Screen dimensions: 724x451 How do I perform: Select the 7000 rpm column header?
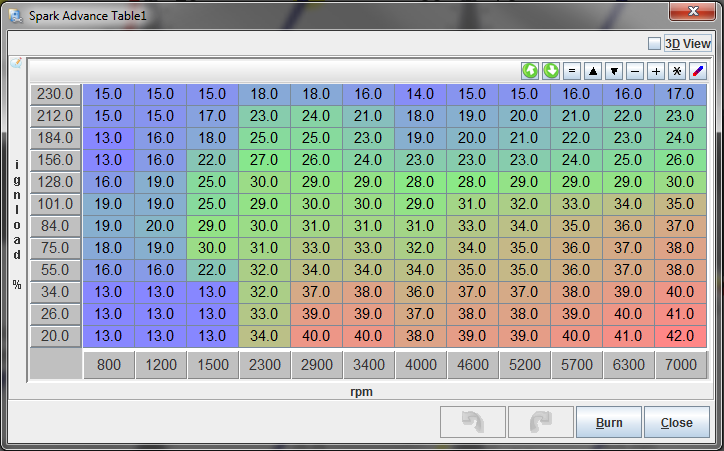(680, 365)
